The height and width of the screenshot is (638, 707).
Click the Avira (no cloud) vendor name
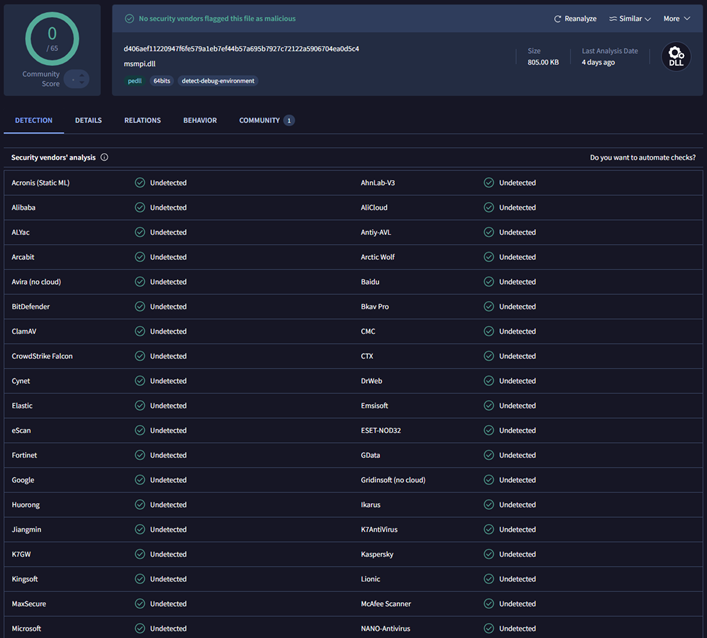click(x=37, y=282)
